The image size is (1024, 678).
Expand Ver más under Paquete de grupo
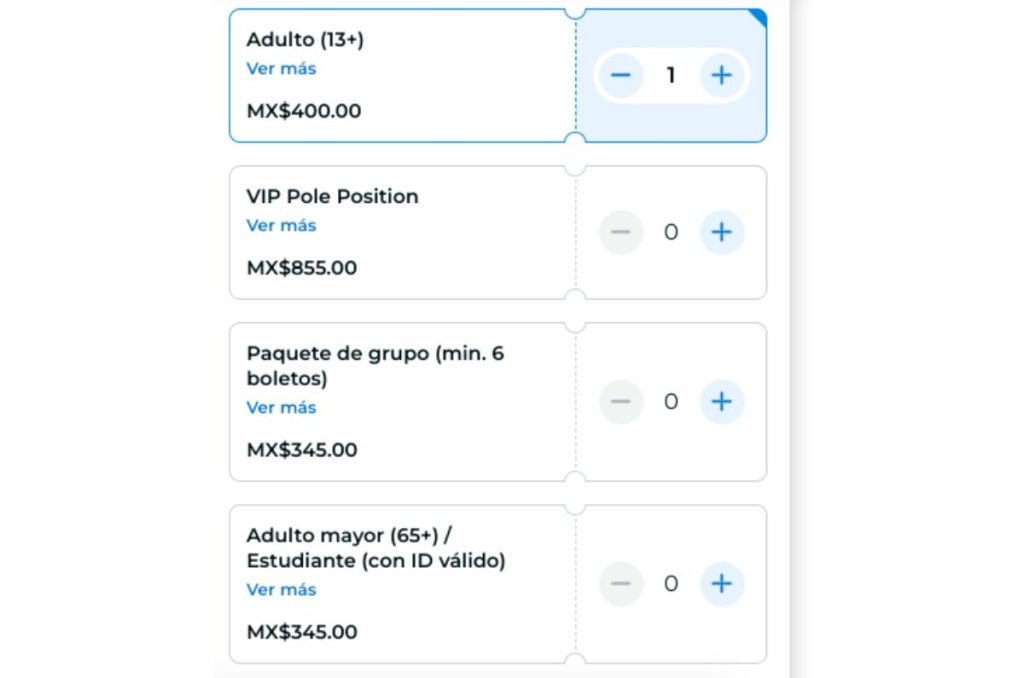(x=281, y=408)
